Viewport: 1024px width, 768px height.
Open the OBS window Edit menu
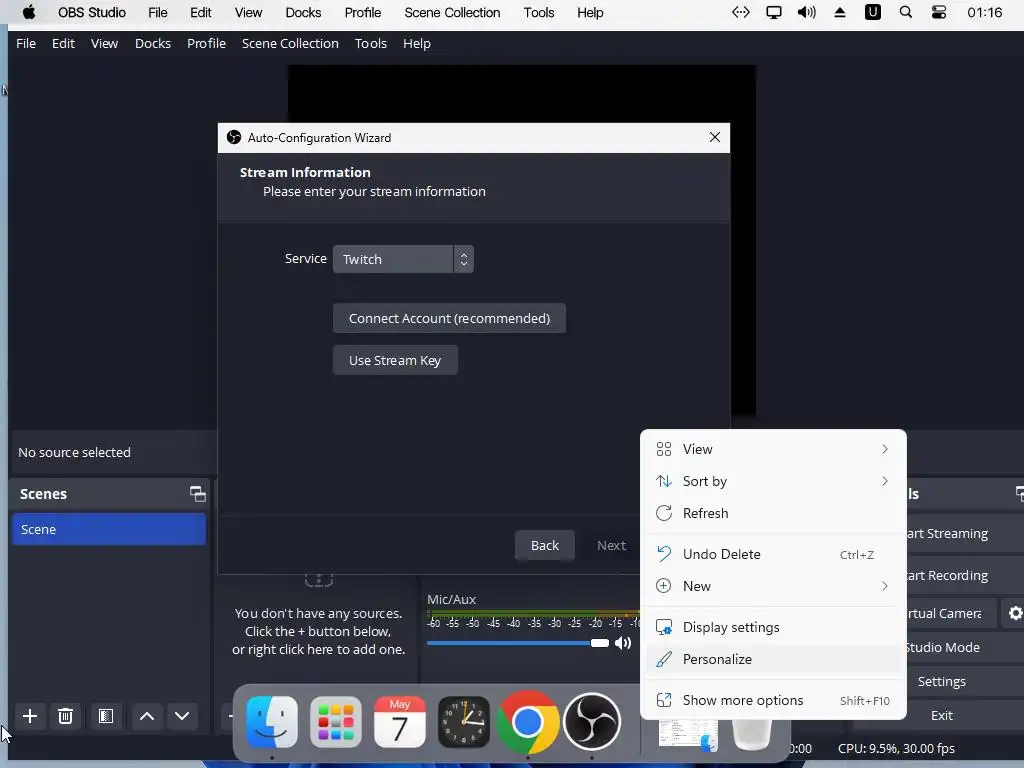tap(63, 43)
